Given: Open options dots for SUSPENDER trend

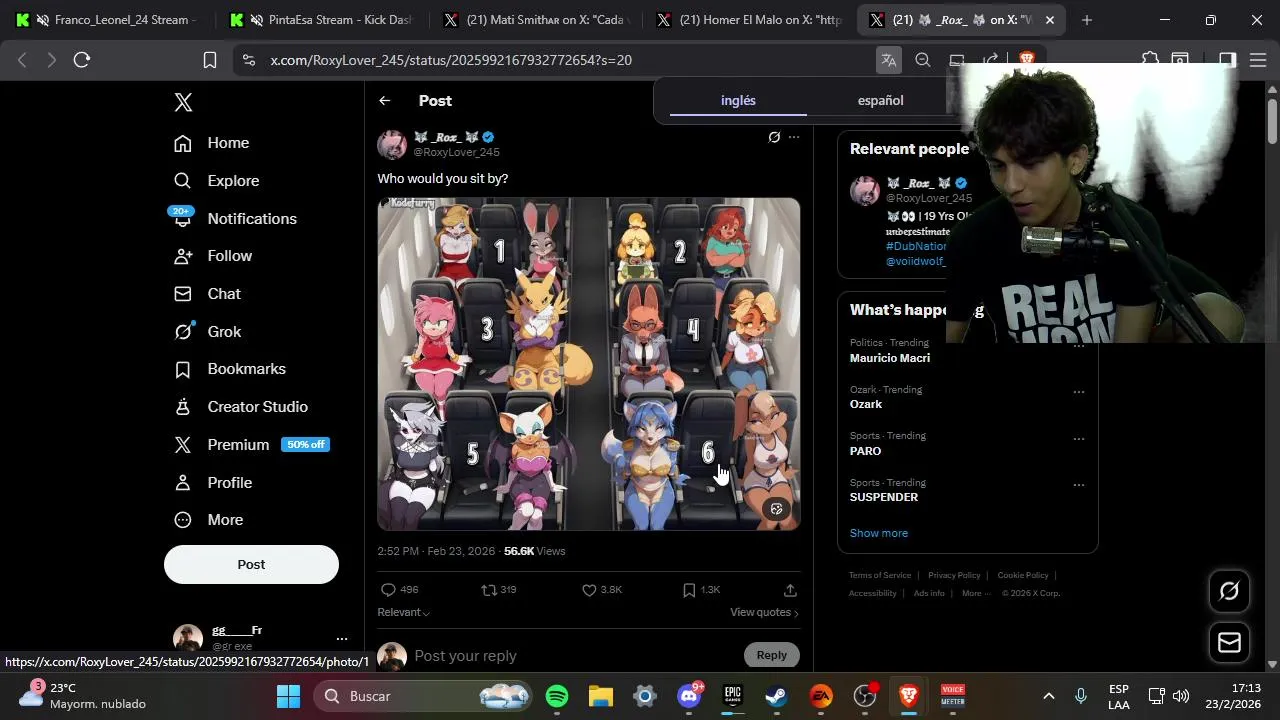Looking at the screenshot, I should pos(1079,485).
